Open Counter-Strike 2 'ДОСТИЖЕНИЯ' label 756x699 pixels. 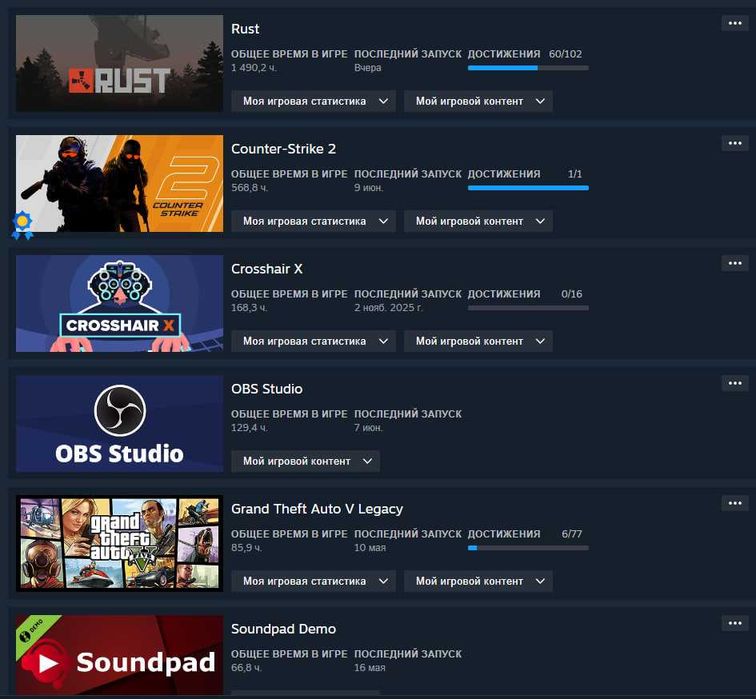[504, 174]
